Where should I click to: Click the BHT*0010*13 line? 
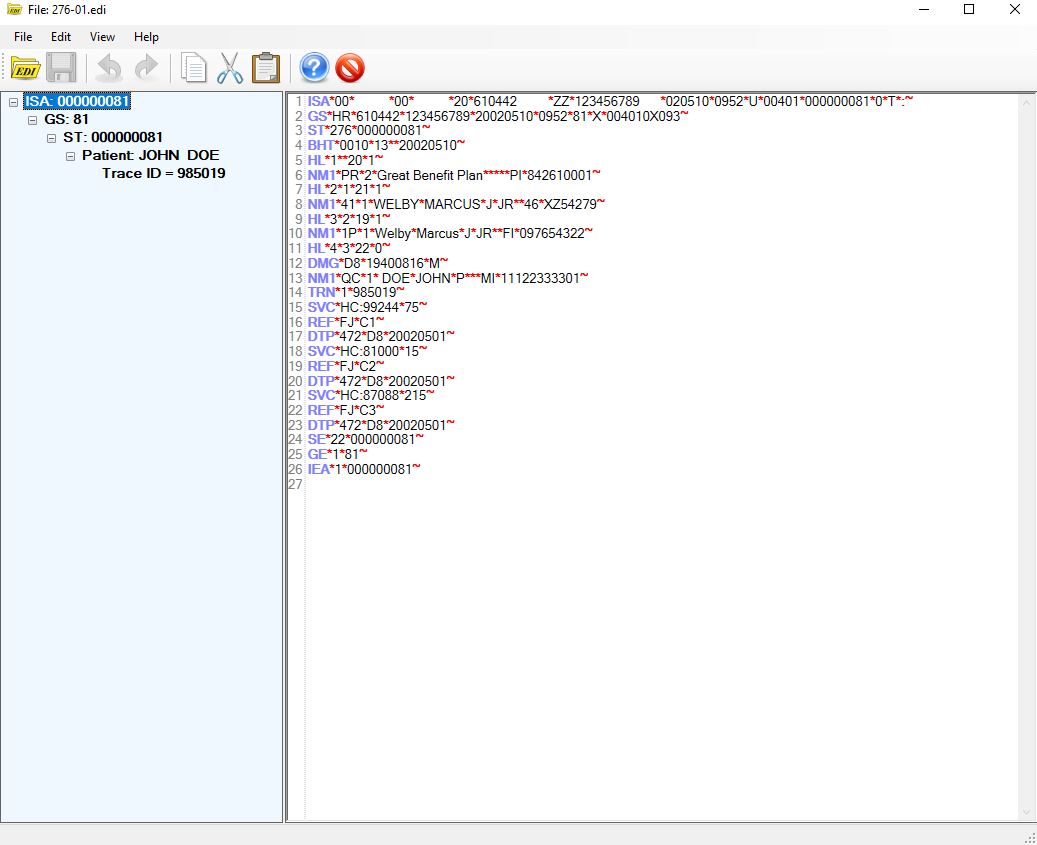[386, 145]
